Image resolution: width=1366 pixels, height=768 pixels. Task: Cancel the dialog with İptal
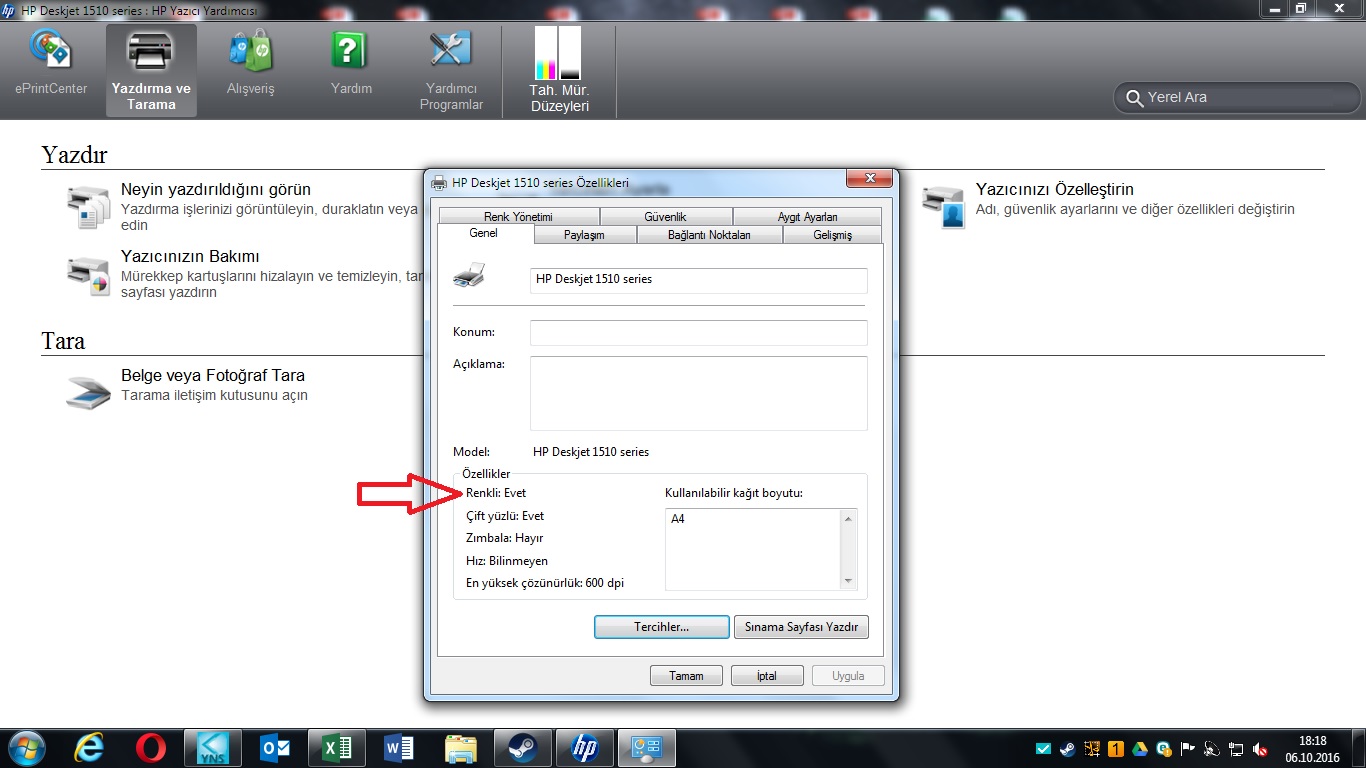pyautogui.click(x=767, y=676)
